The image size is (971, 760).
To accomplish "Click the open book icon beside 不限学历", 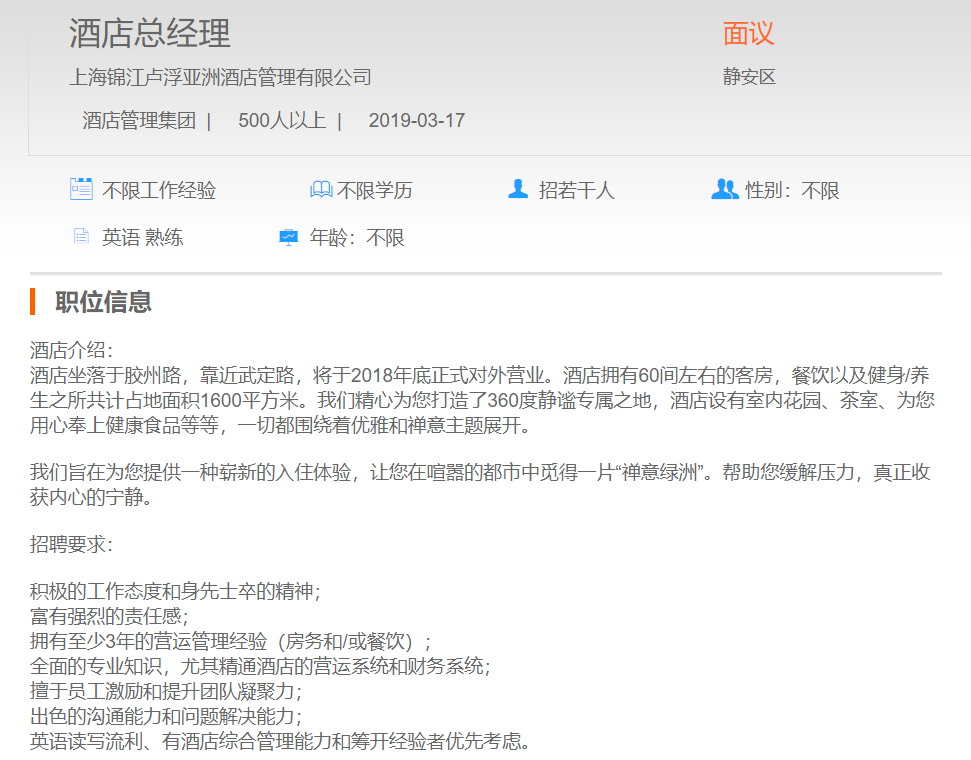I will (321, 189).
